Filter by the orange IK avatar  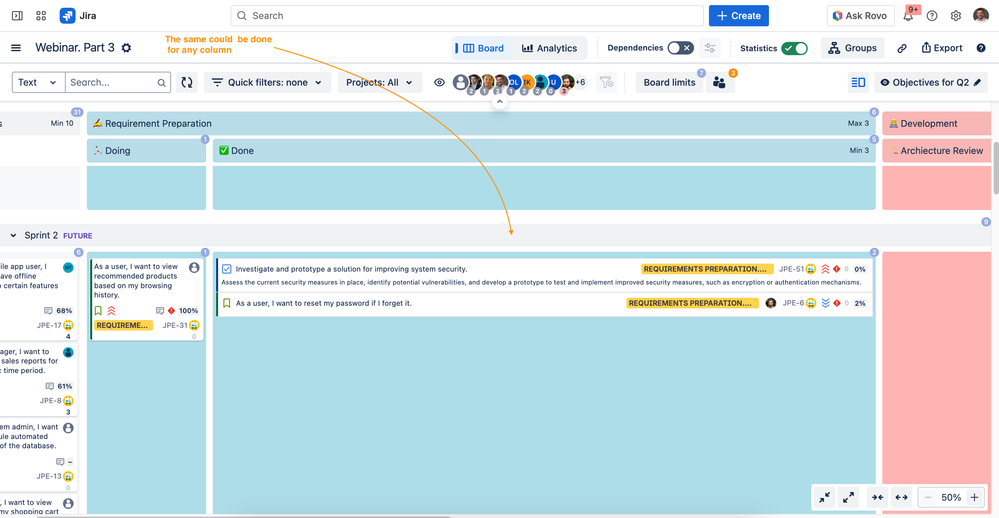[527, 82]
